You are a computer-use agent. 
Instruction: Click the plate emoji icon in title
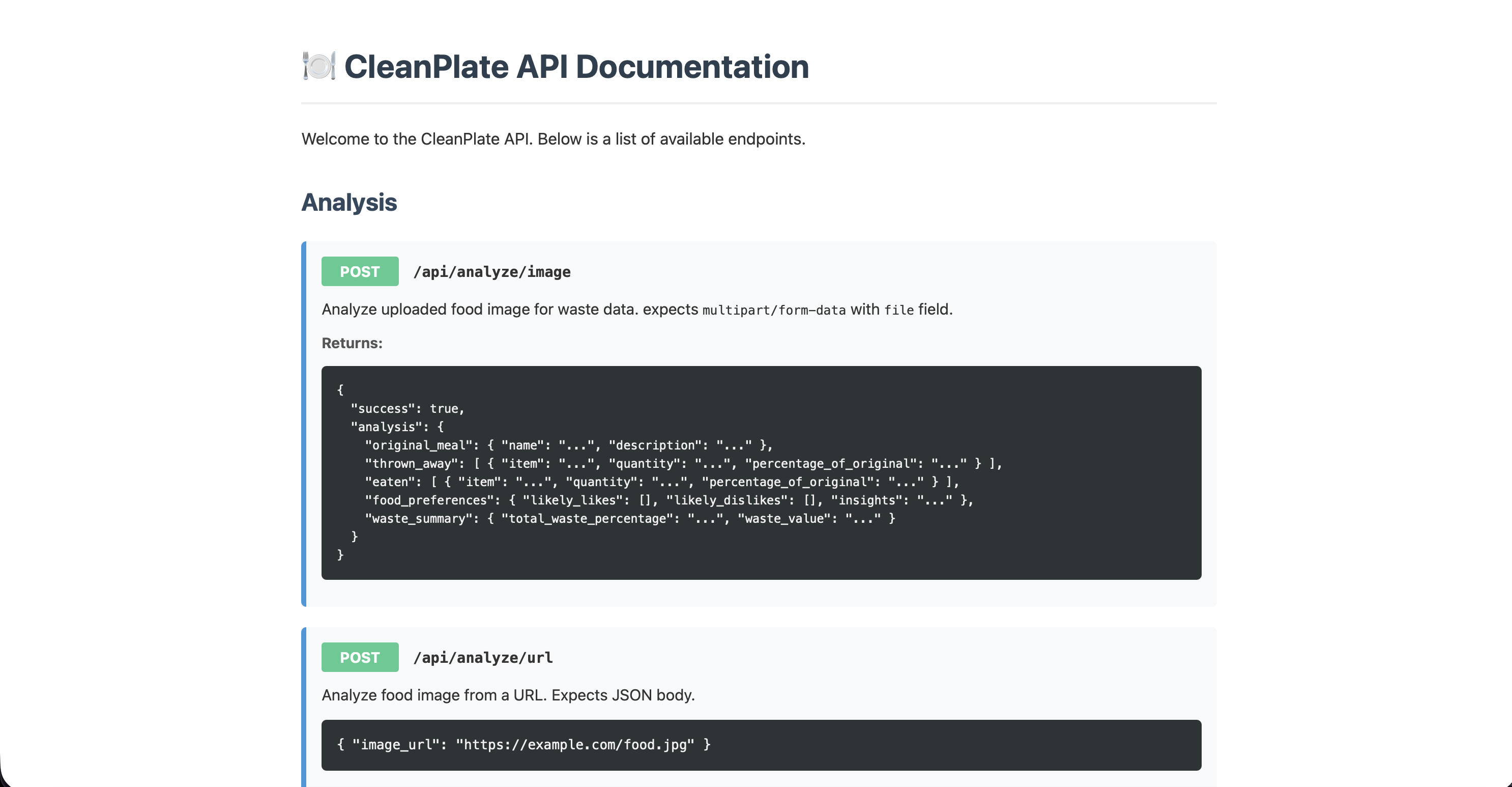[x=318, y=66]
